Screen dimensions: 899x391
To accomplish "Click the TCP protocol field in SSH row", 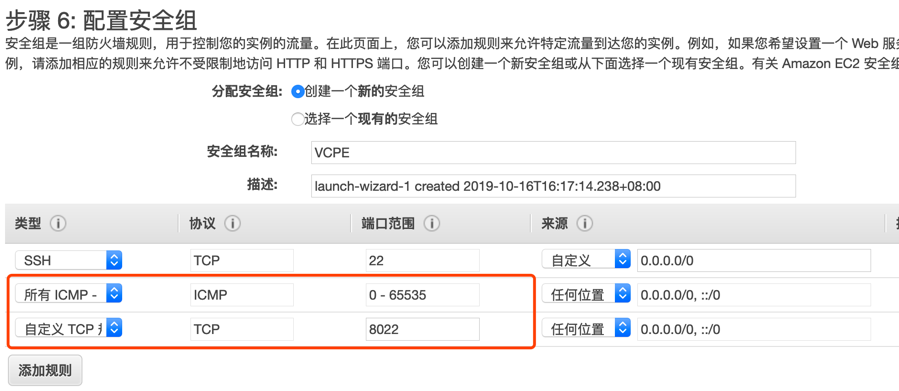I will pos(242,261).
